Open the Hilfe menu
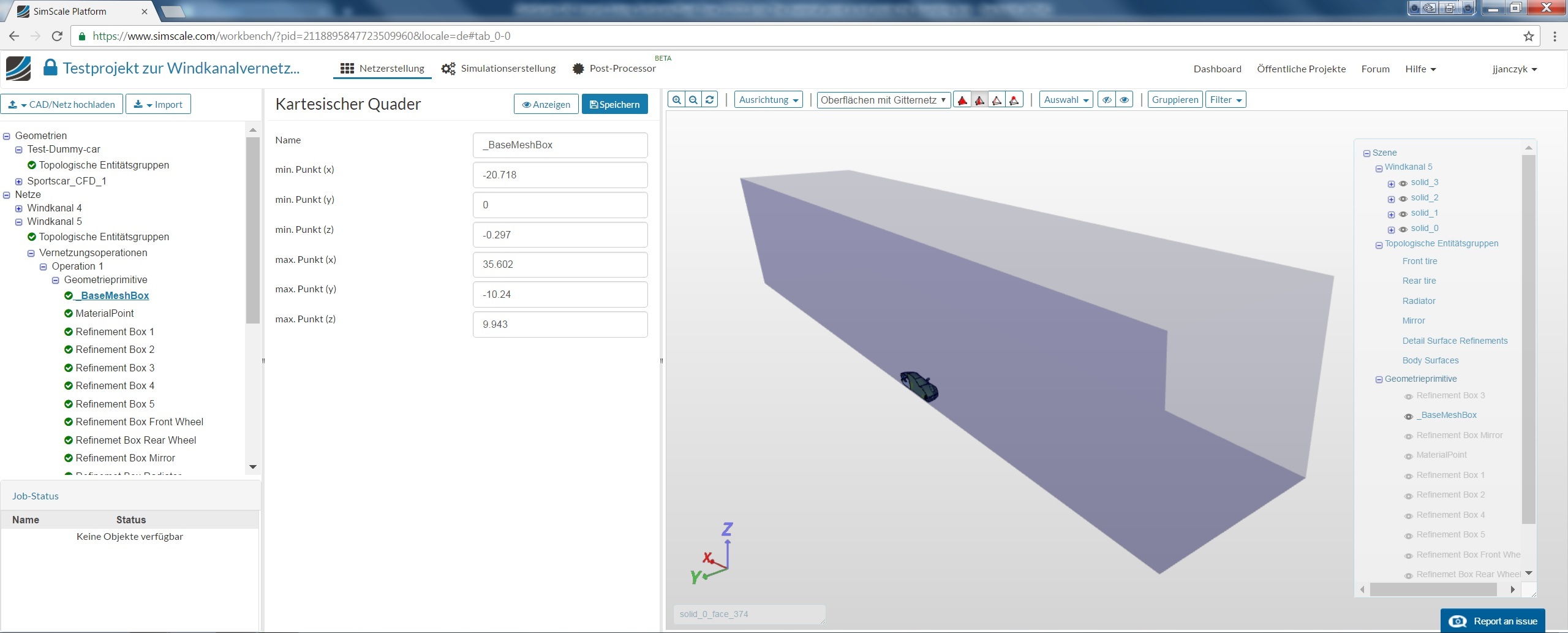1568x633 pixels. point(1420,69)
